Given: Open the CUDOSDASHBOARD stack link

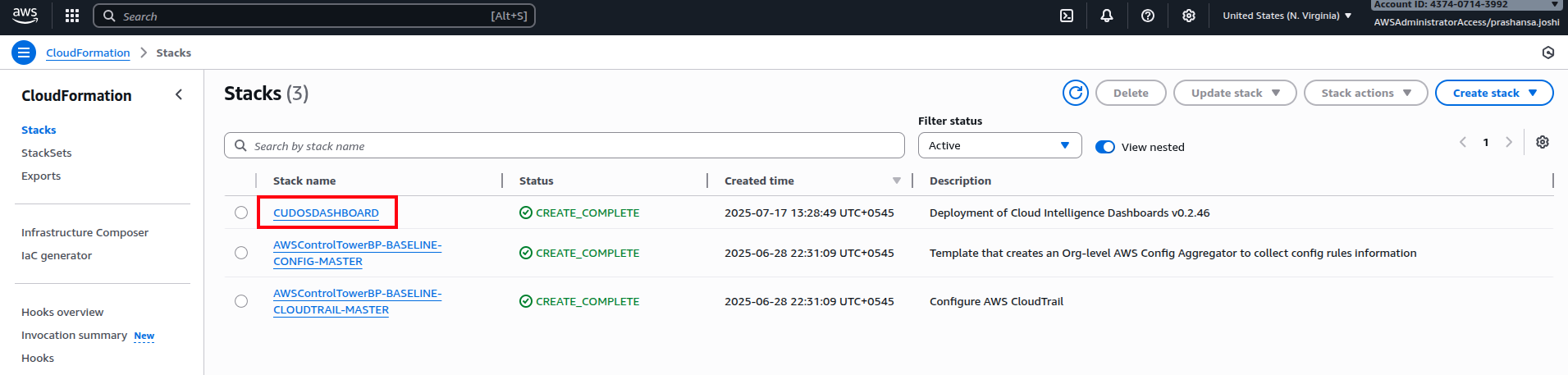Looking at the screenshot, I should 326,213.
